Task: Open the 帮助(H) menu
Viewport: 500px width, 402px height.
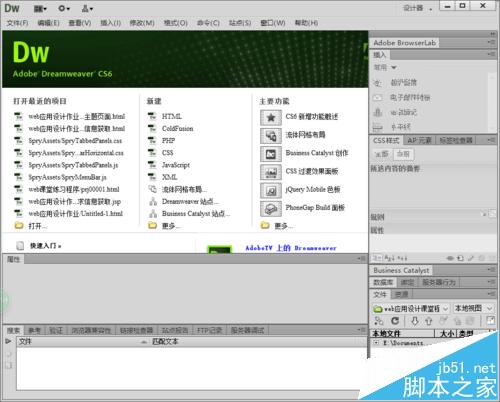Action: pos(306,23)
